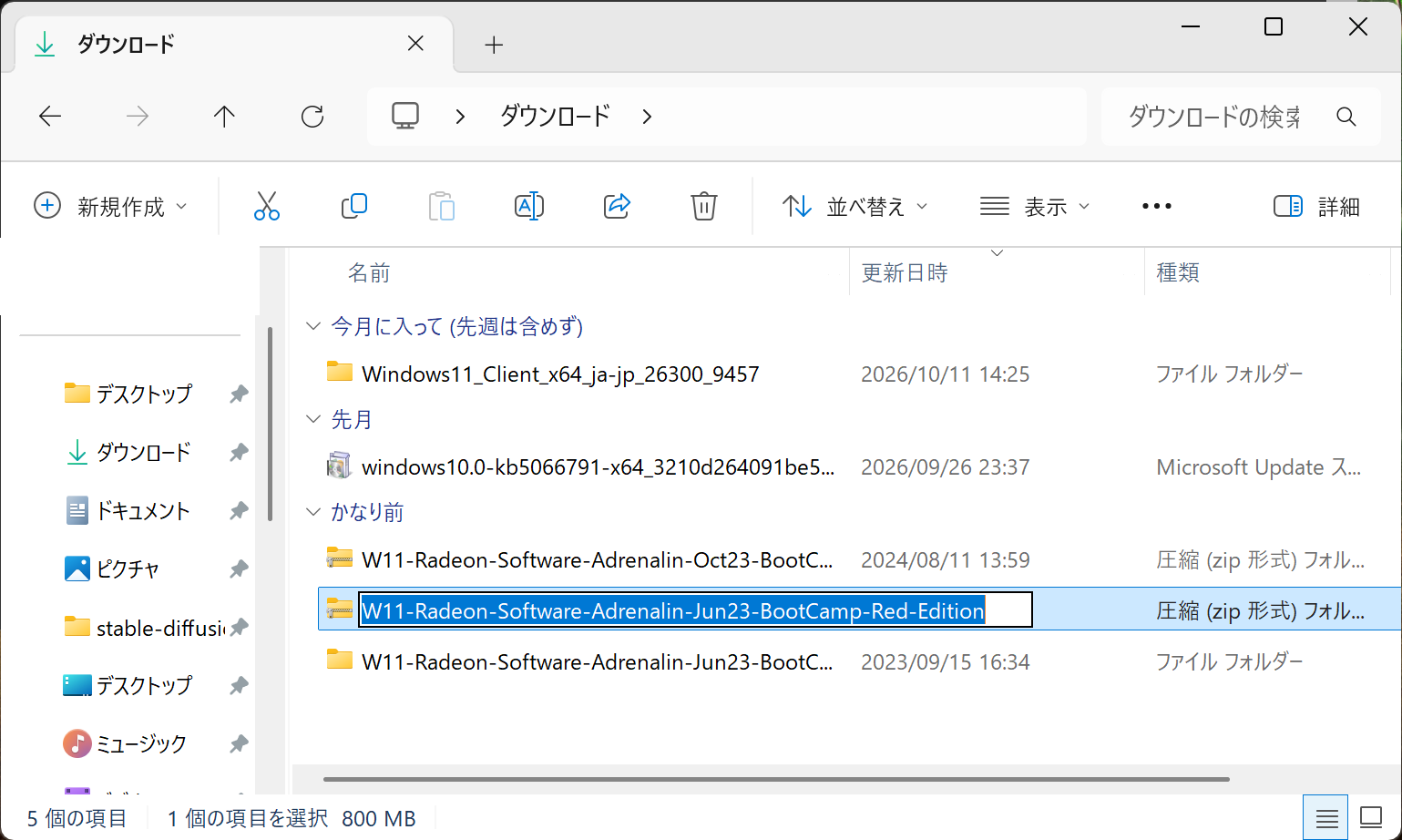Sort by 名前 column header

[369, 273]
